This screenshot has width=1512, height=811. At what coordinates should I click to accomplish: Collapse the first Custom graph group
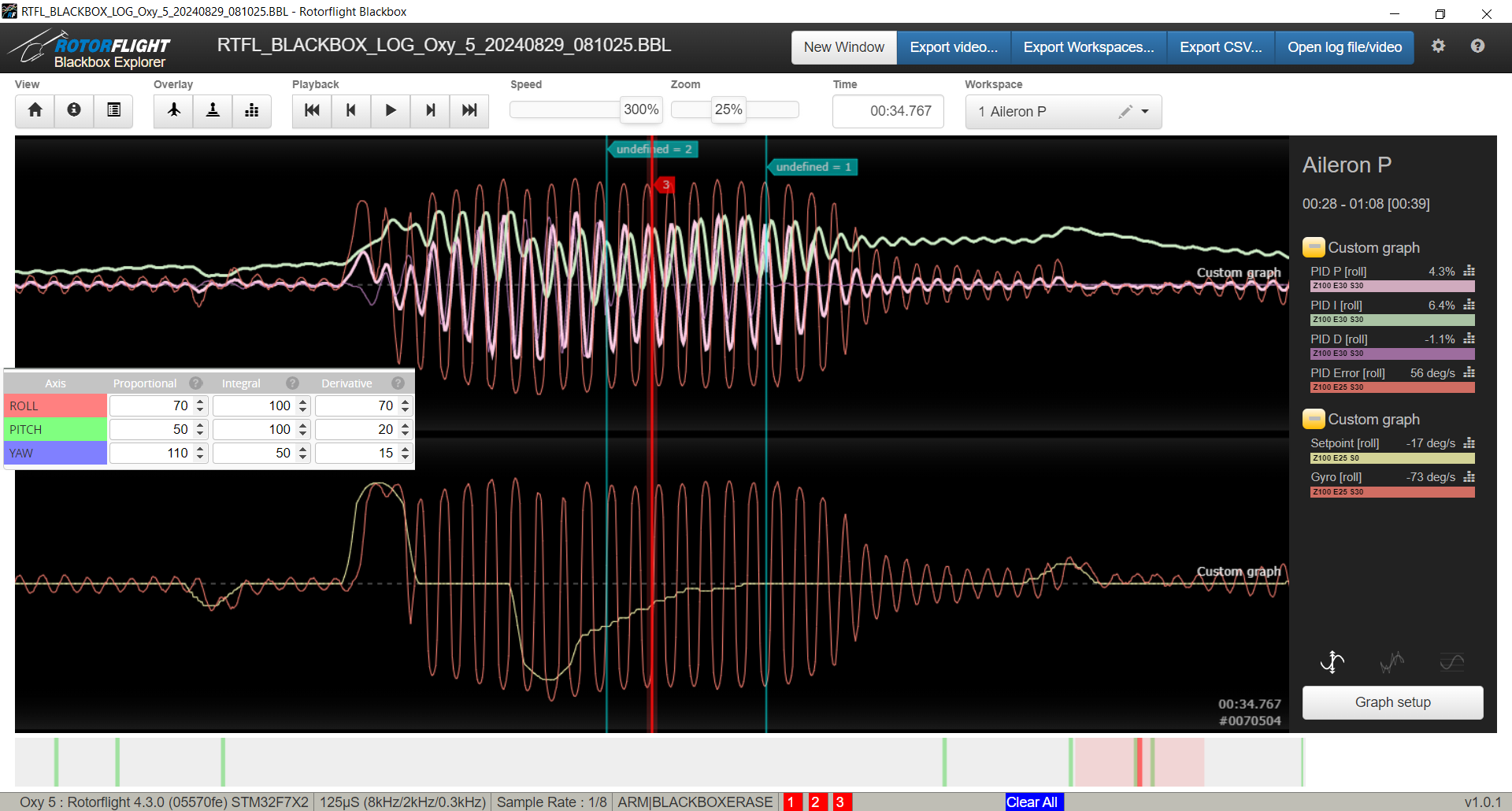pos(1313,247)
